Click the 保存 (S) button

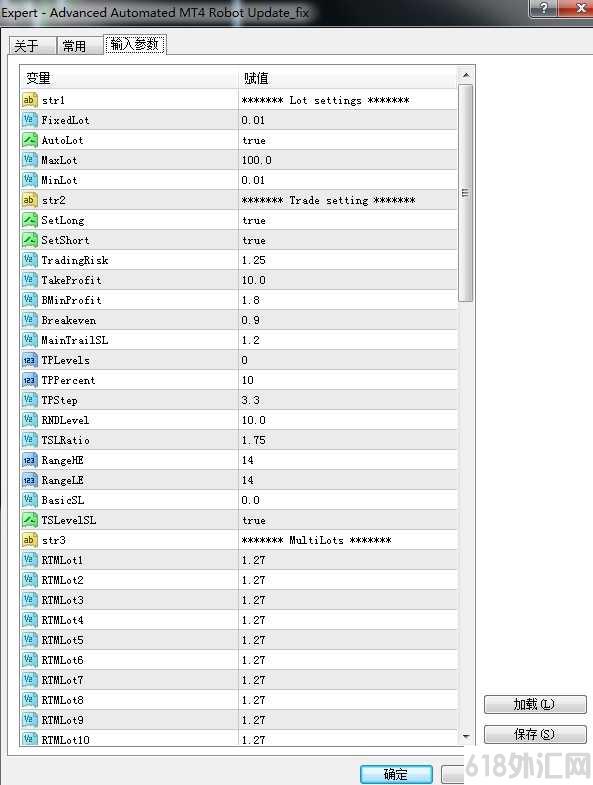[535, 734]
